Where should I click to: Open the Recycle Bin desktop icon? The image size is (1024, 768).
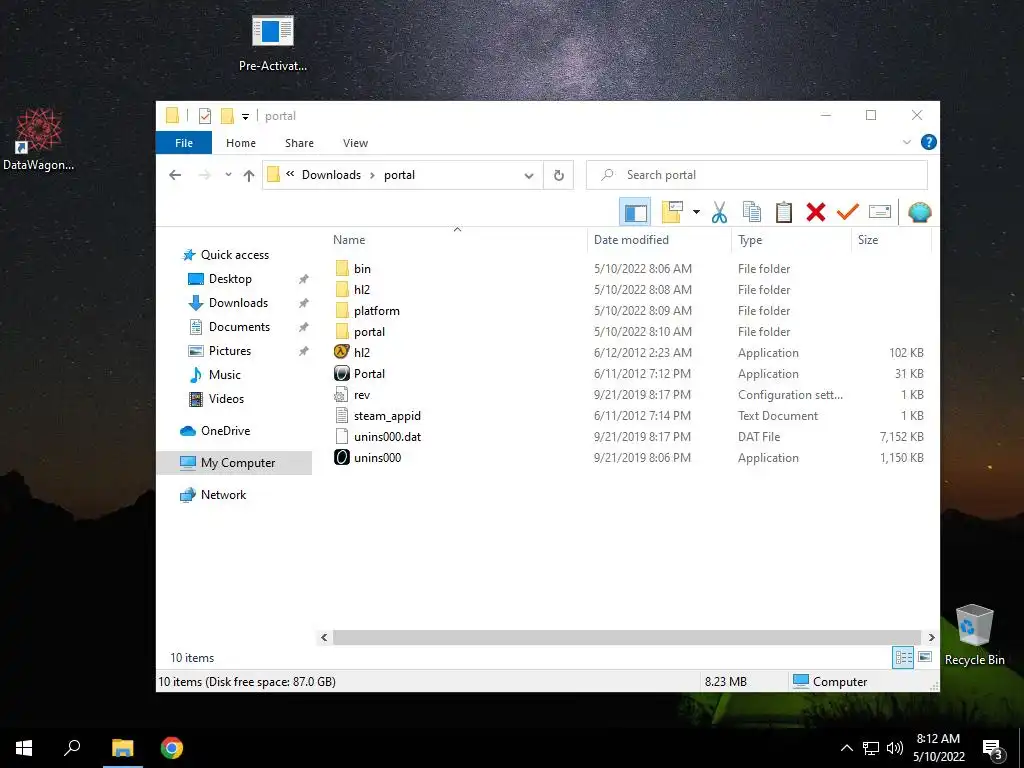(x=974, y=635)
